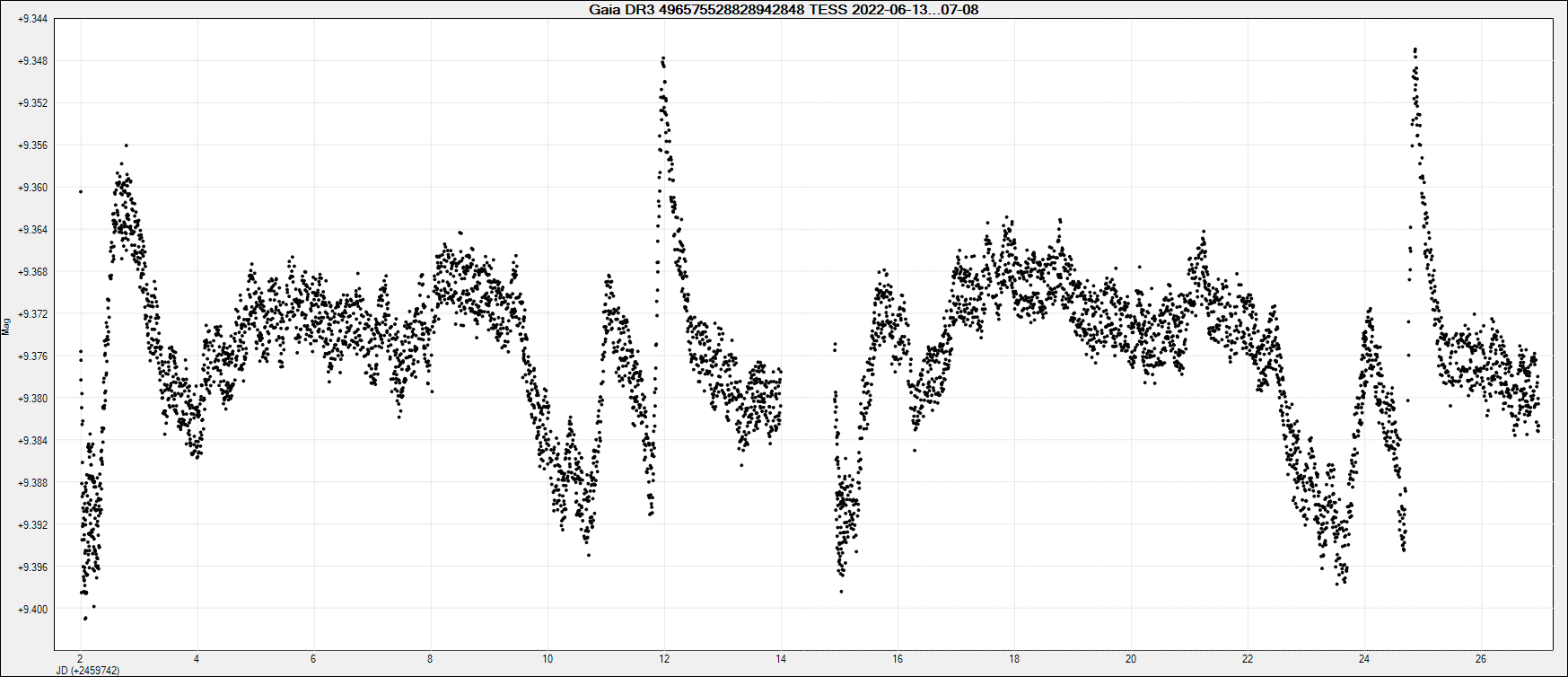This screenshot has width=1568, height=677.
Task: Click x-axis tick label 8
Action: tap(430, 659)
